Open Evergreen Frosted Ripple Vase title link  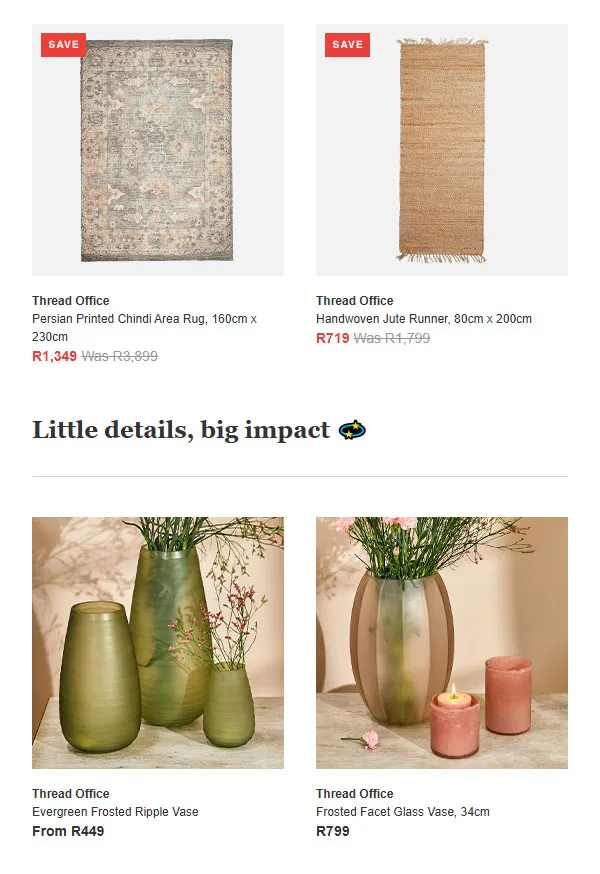[115, 812]
